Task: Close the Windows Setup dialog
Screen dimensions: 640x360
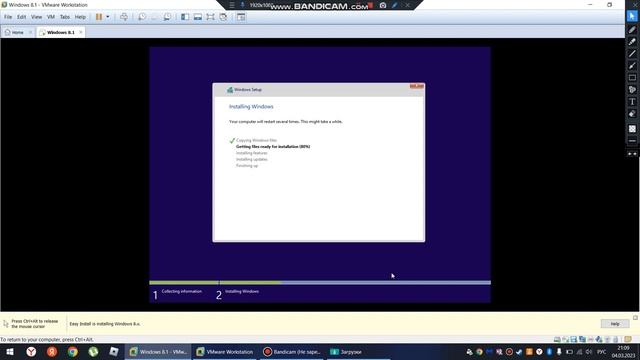Action: (417, 86)
